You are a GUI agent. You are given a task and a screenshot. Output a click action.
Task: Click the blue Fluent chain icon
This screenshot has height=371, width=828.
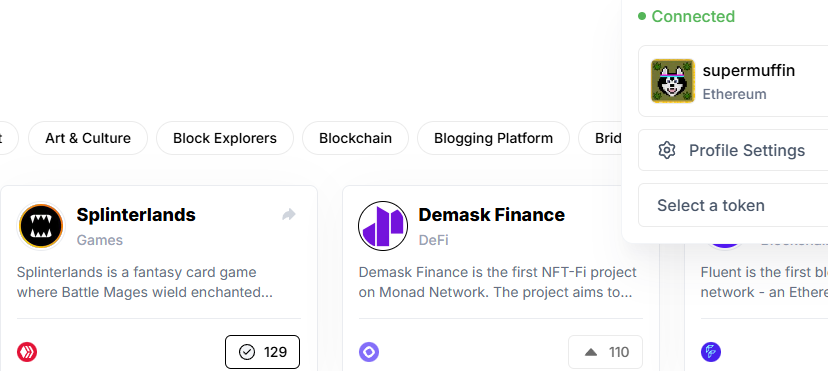coord(711,352)
